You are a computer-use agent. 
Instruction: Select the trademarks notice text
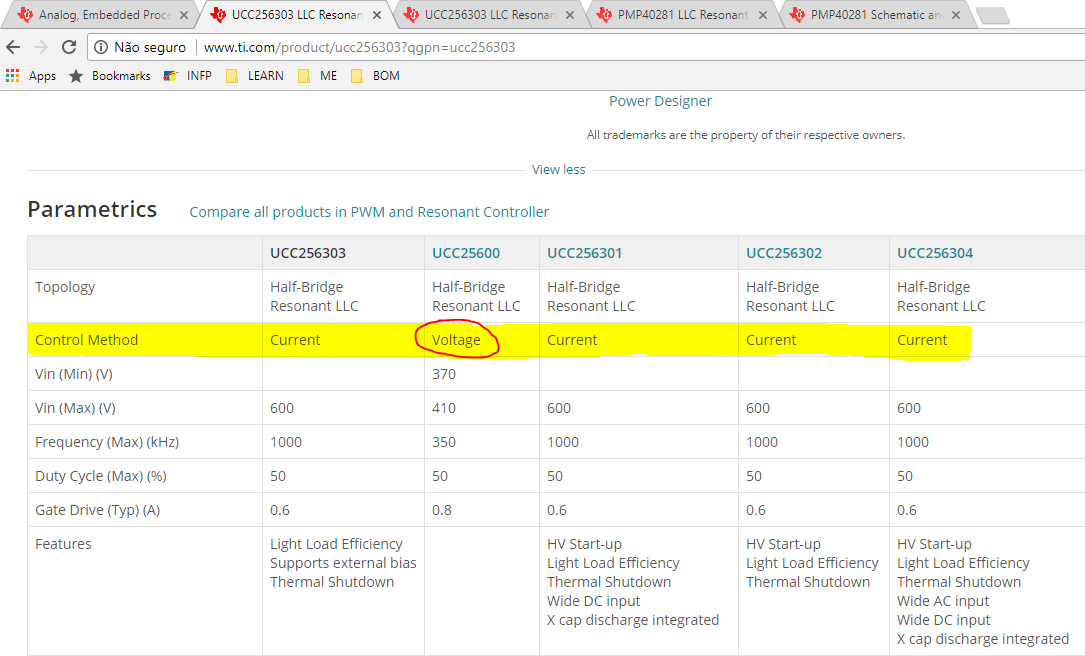click(745, 135)
